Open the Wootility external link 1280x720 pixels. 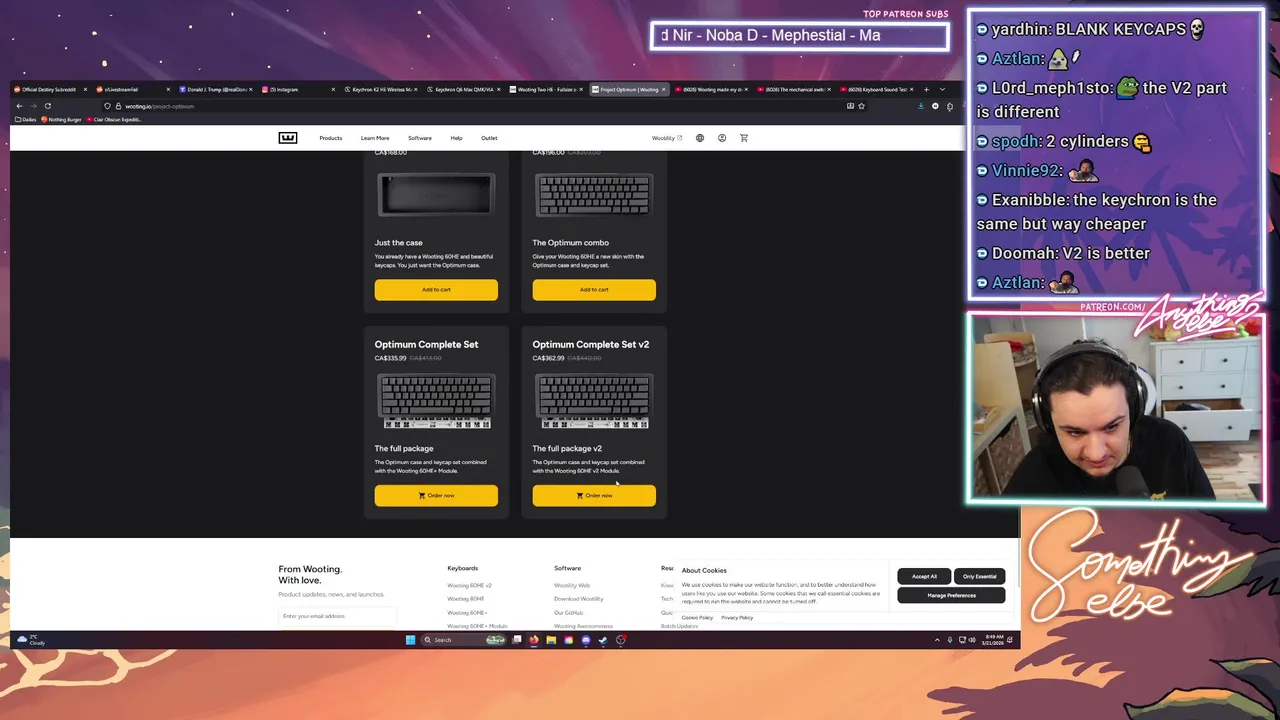(667, 138)
